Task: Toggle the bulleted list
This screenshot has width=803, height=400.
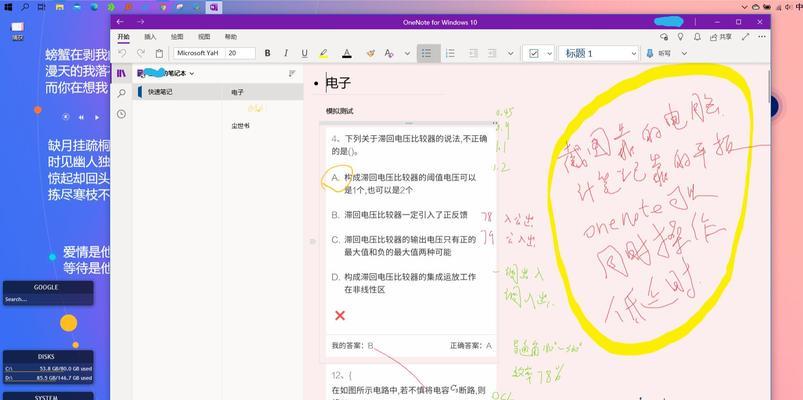Action: pos(428,53)
